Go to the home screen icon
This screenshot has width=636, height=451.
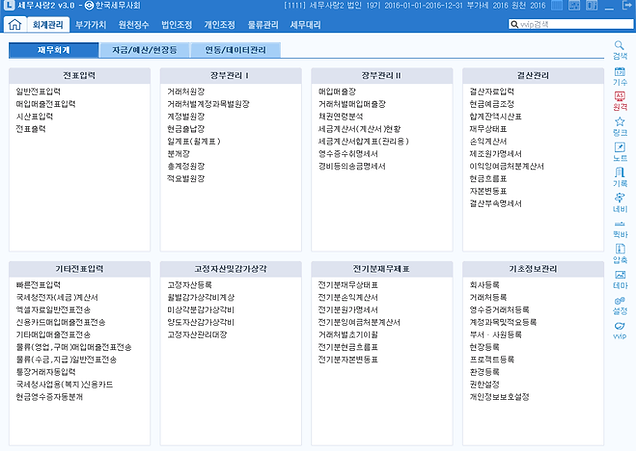[x=15, y=25]
